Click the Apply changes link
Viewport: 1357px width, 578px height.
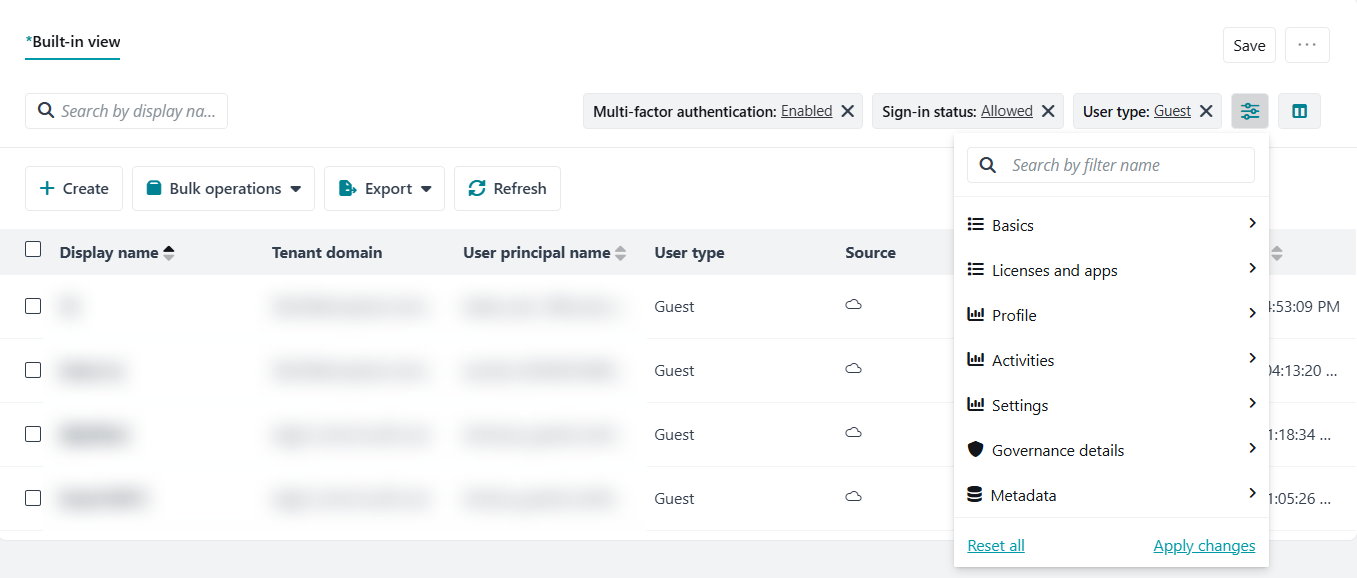[1204, 546]
